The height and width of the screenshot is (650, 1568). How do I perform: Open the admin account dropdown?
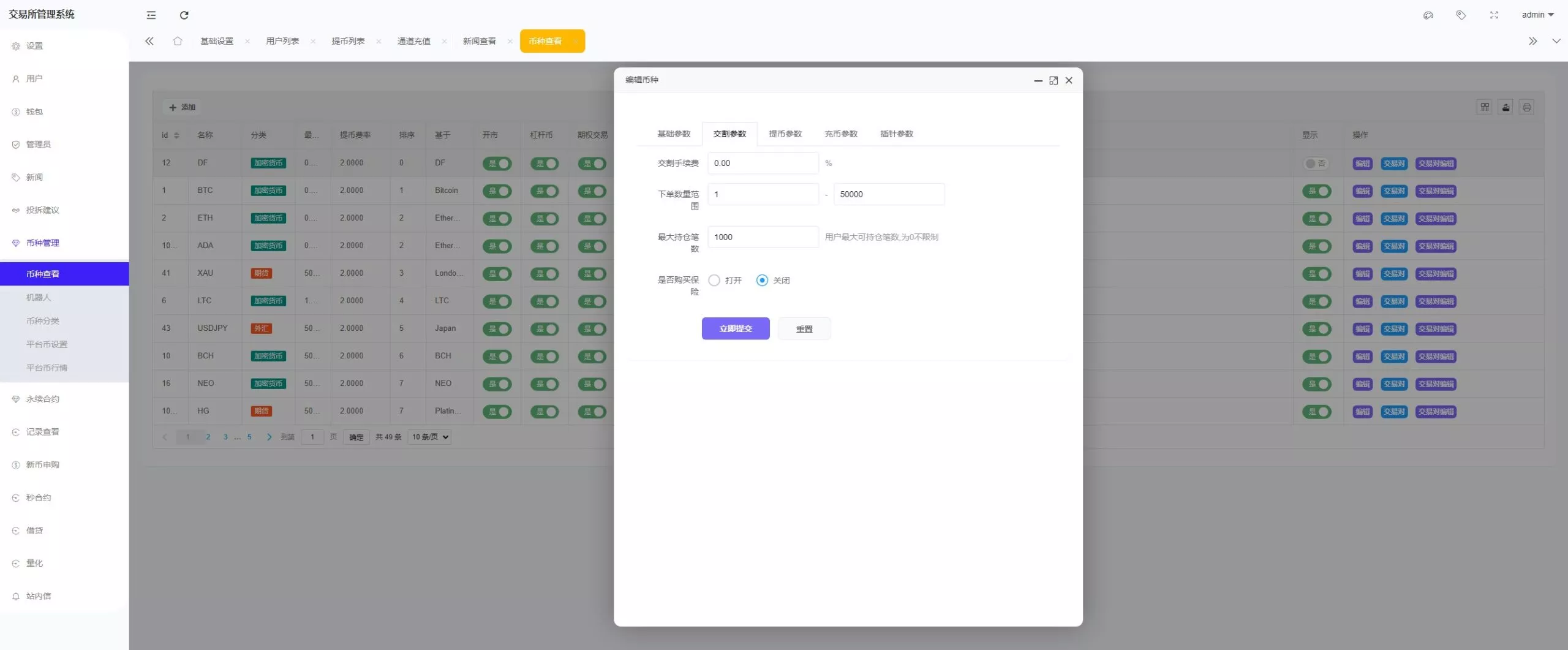click(1538, 15)
